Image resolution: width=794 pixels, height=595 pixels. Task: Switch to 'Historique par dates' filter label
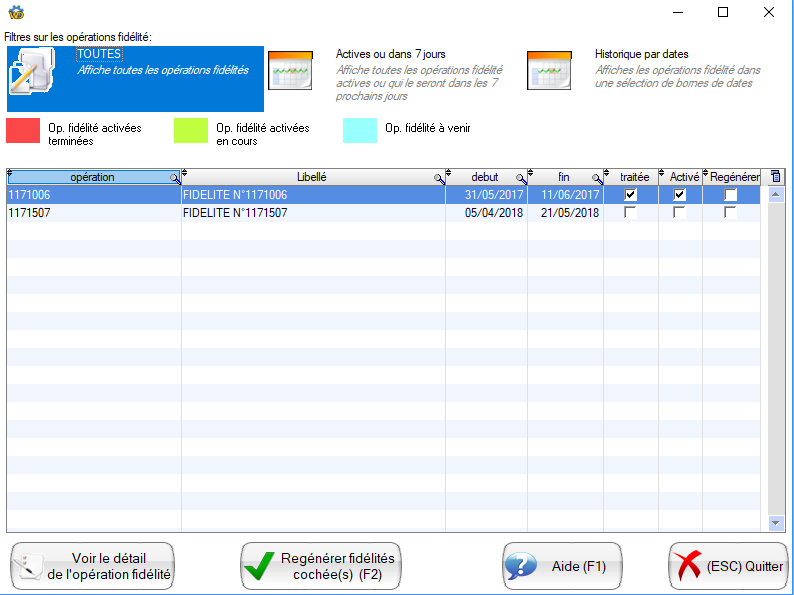click(641, 54)
